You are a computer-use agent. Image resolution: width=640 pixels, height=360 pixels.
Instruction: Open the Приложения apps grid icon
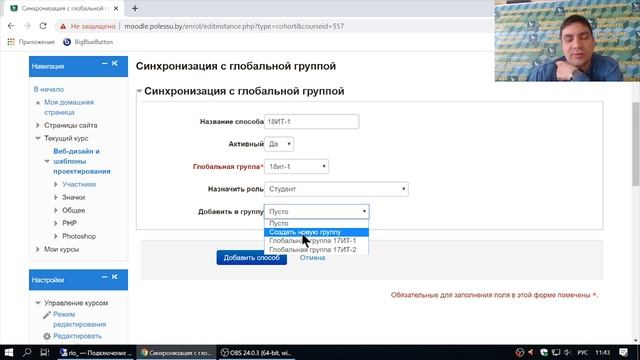[11, 42]
